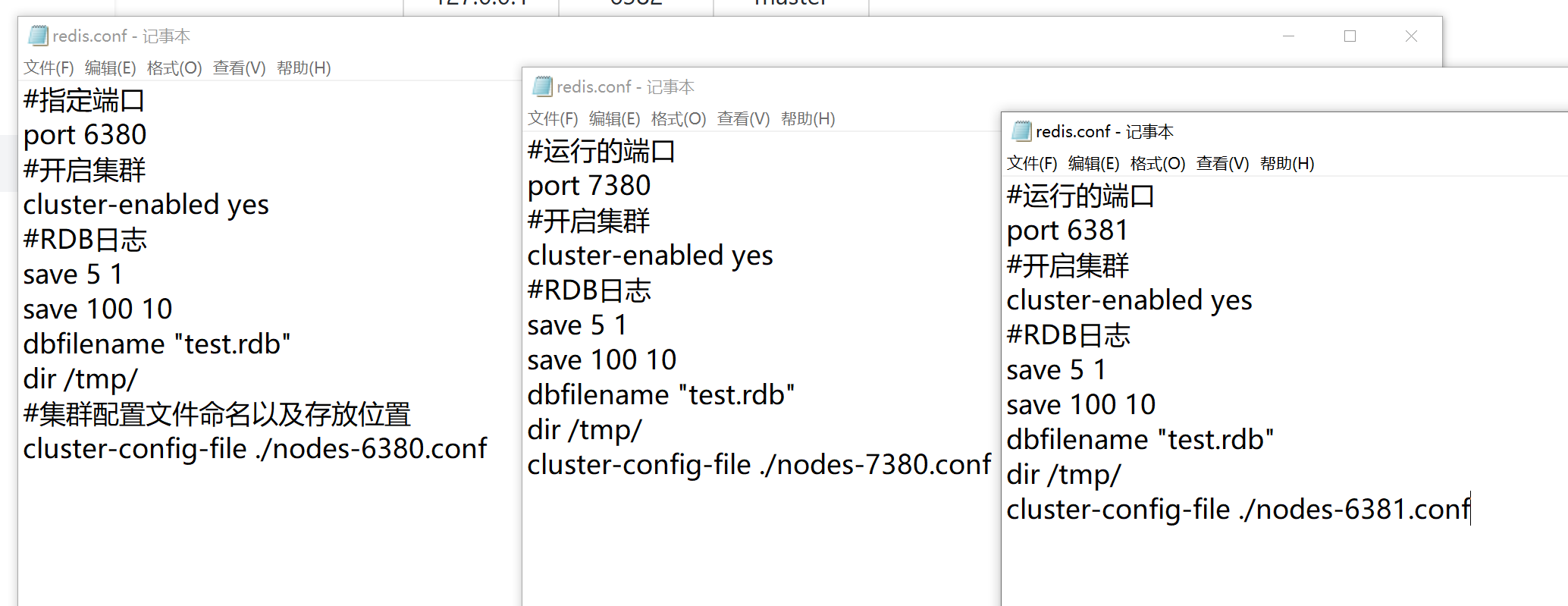The width and height of the screenshot is (1568, 606).
Task: Click '#运行的端口' in port 7380 window
Action: click(601, 151)
